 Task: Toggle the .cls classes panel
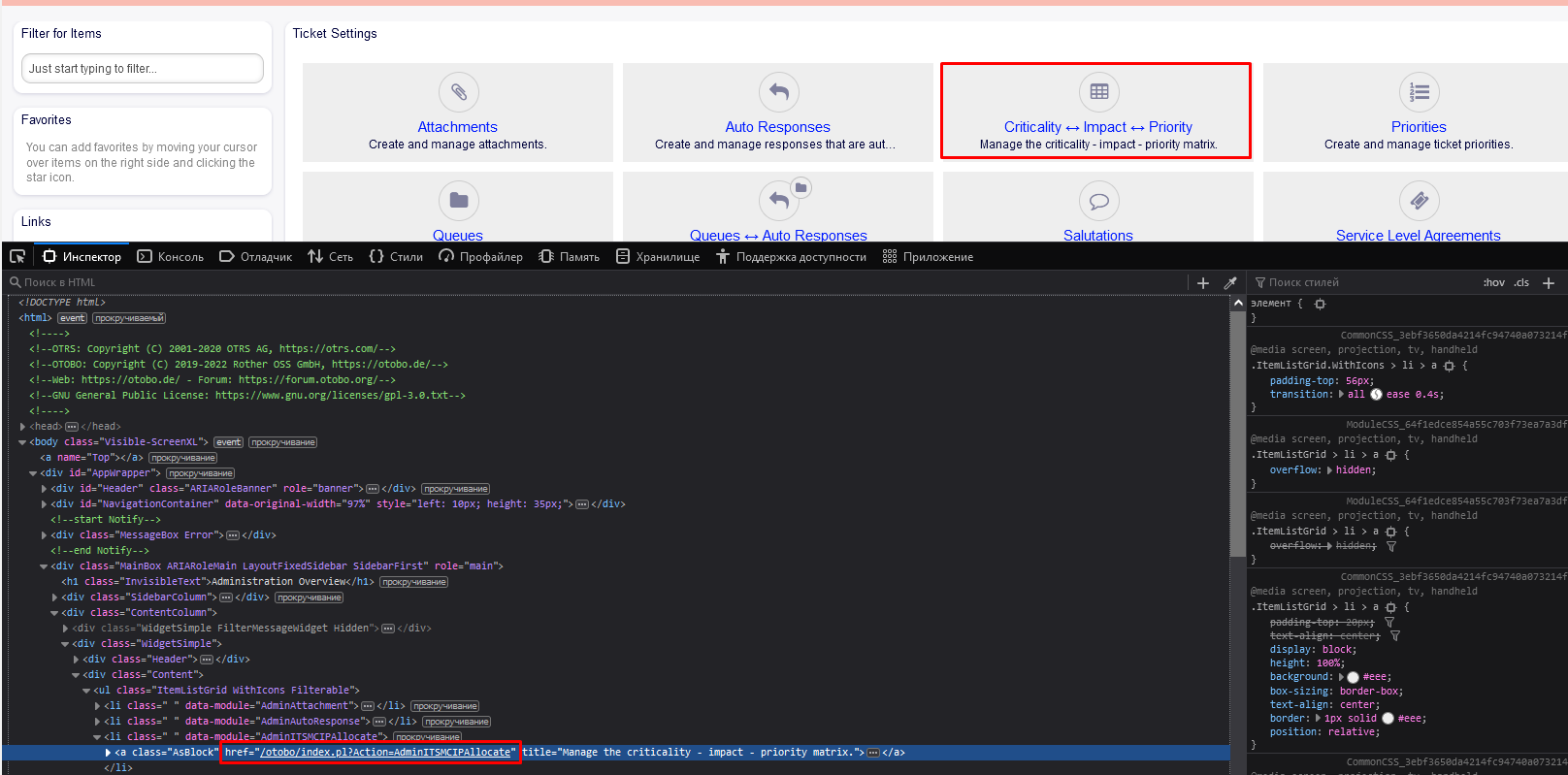pyautogui.click(x=1521, y=283)
